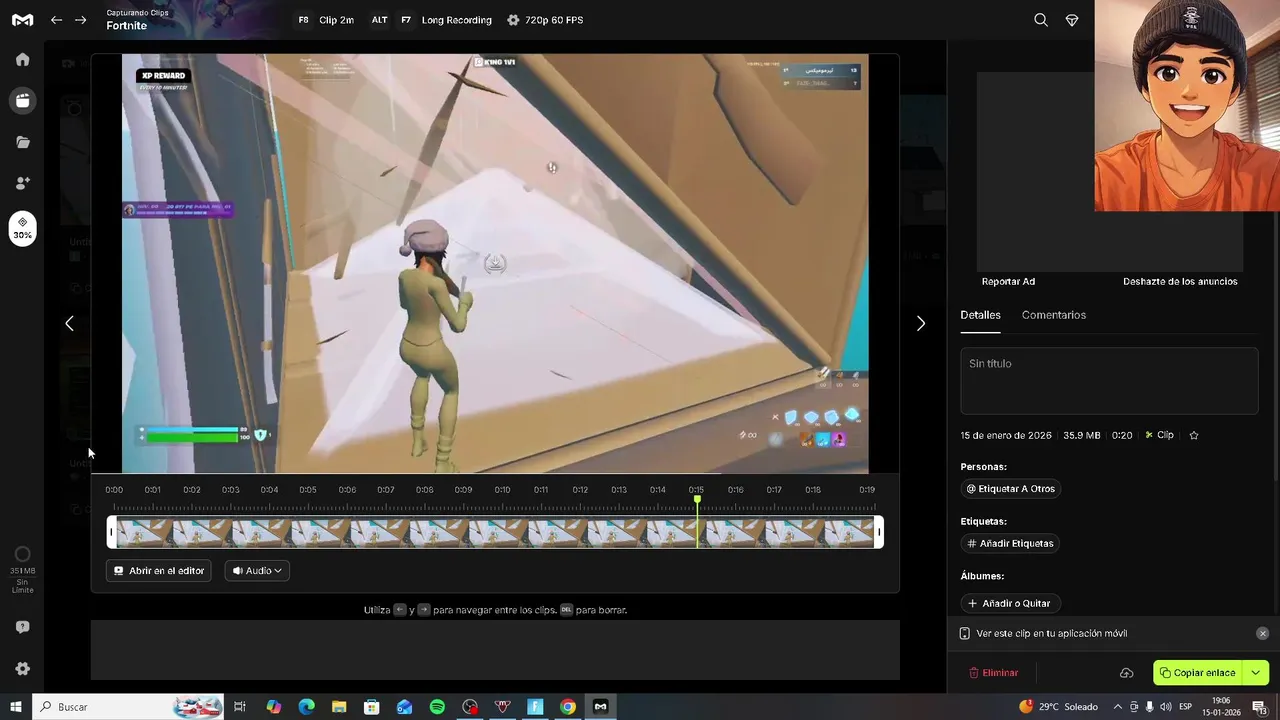
Task: Click the 35.9 MB file size text
Action: pos(1082,435)
